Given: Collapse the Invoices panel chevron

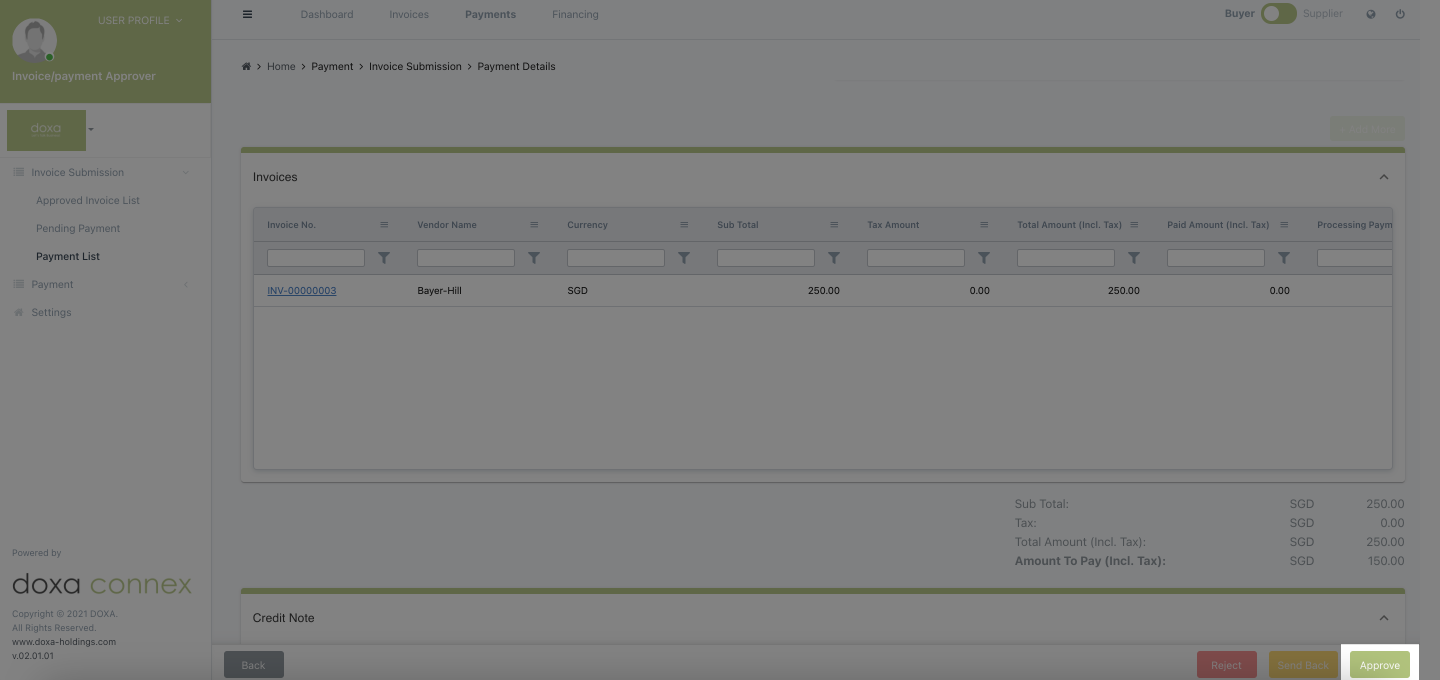Looking at the screenshot, I should tap(1384, 177).
